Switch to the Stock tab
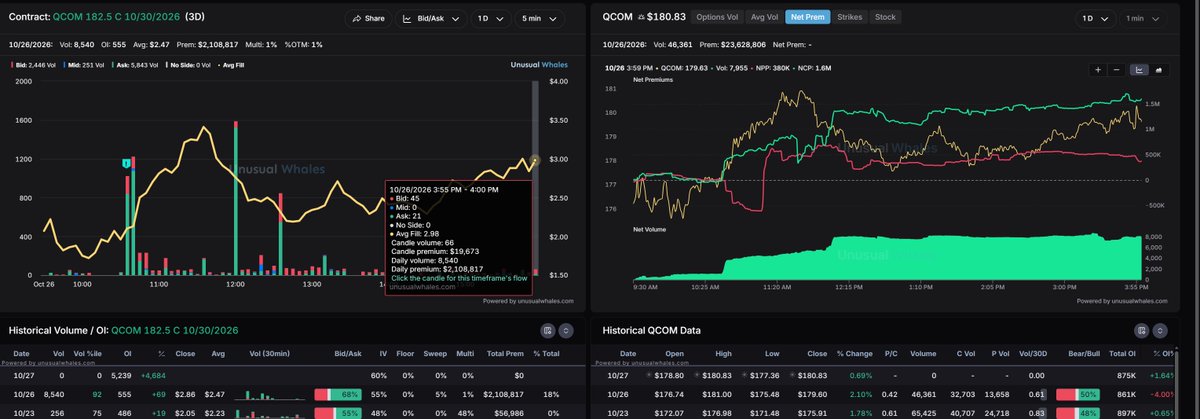Viewport: 1200px width, 419px height. point(885,17)
